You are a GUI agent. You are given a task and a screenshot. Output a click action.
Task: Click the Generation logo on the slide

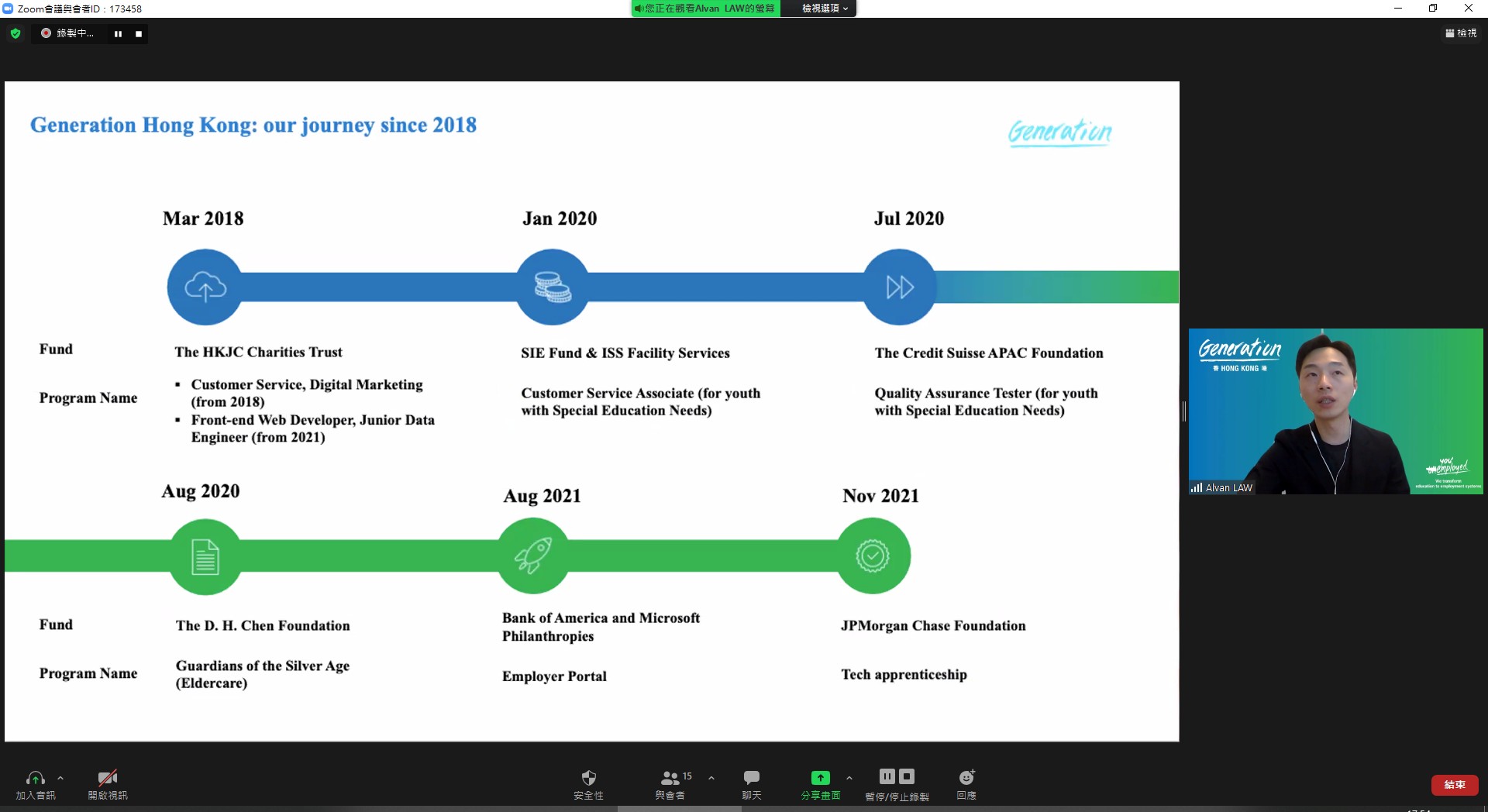click(1060, 132)
